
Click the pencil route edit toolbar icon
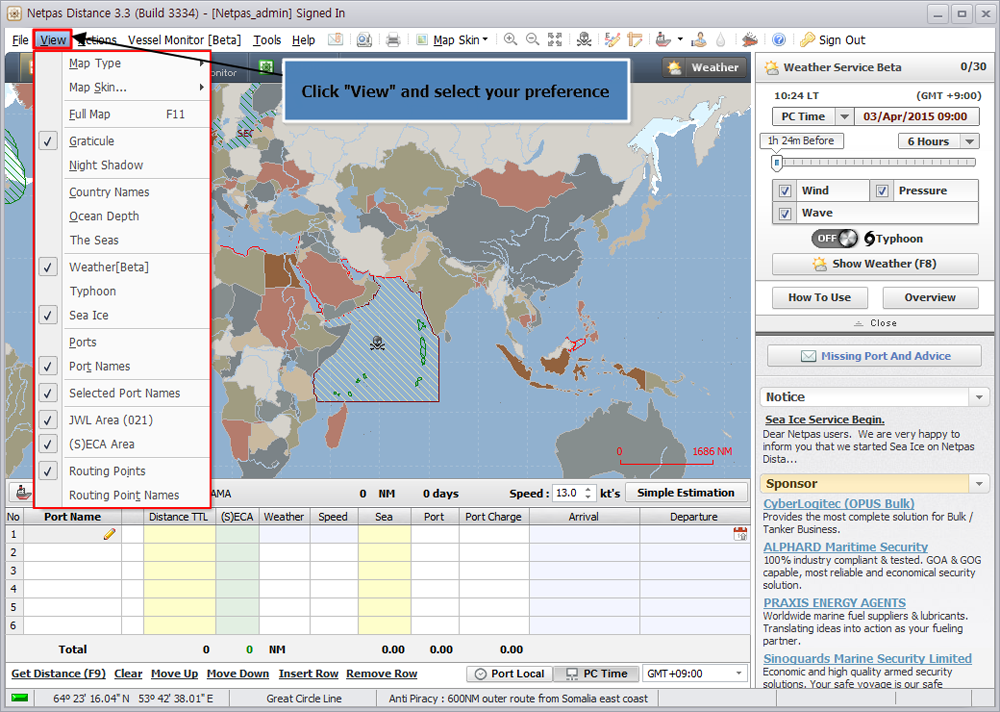click(x=612, y=40)
